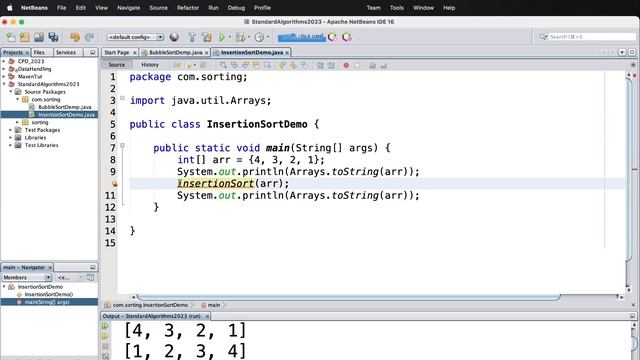Image resolution: width=640 pixels, height=360 pixels.
Task: Click the yellow Rerun with options icon in Output
Action: coord(105,336)
